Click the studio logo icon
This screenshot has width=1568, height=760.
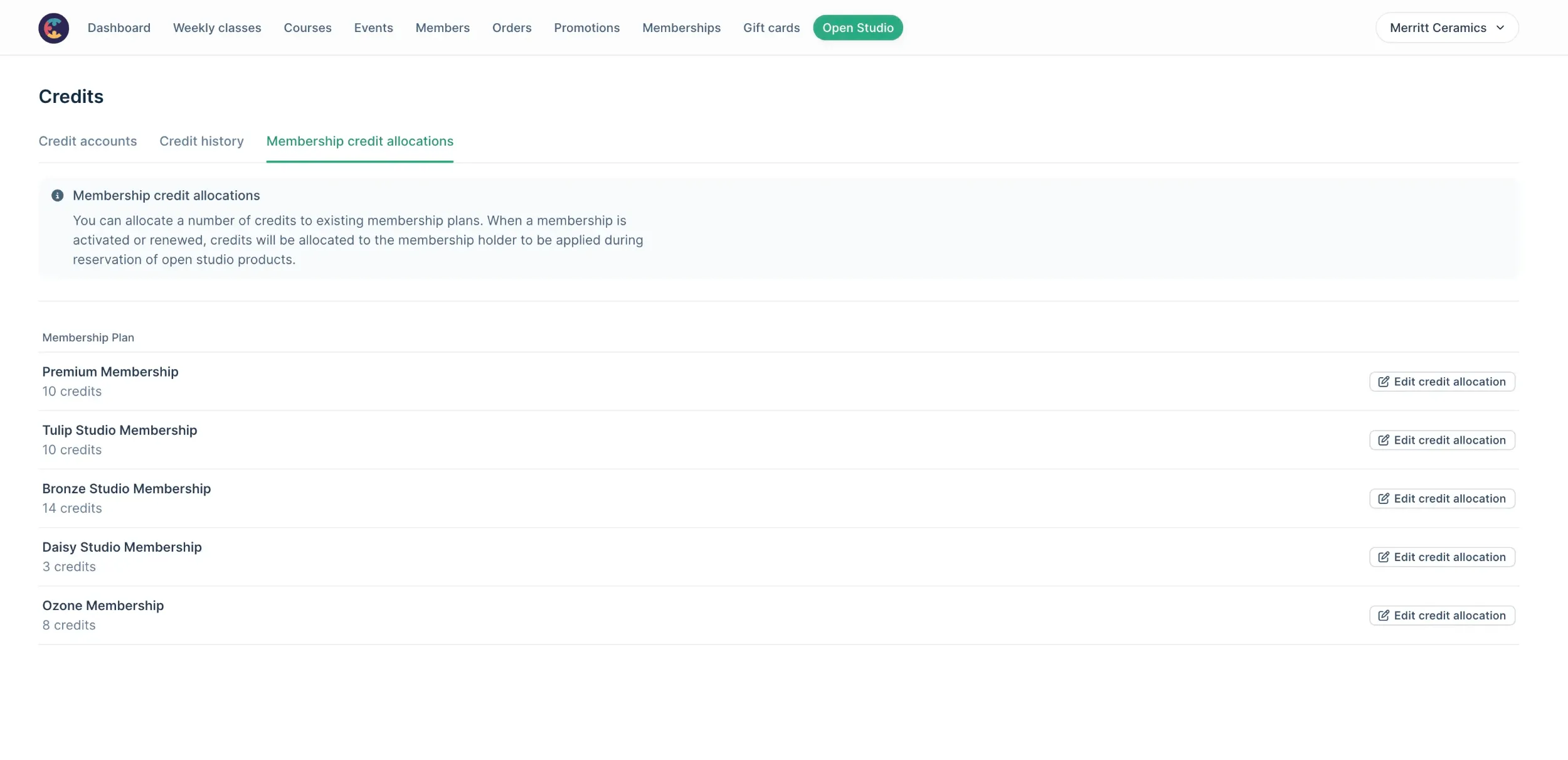coord(53,28)
